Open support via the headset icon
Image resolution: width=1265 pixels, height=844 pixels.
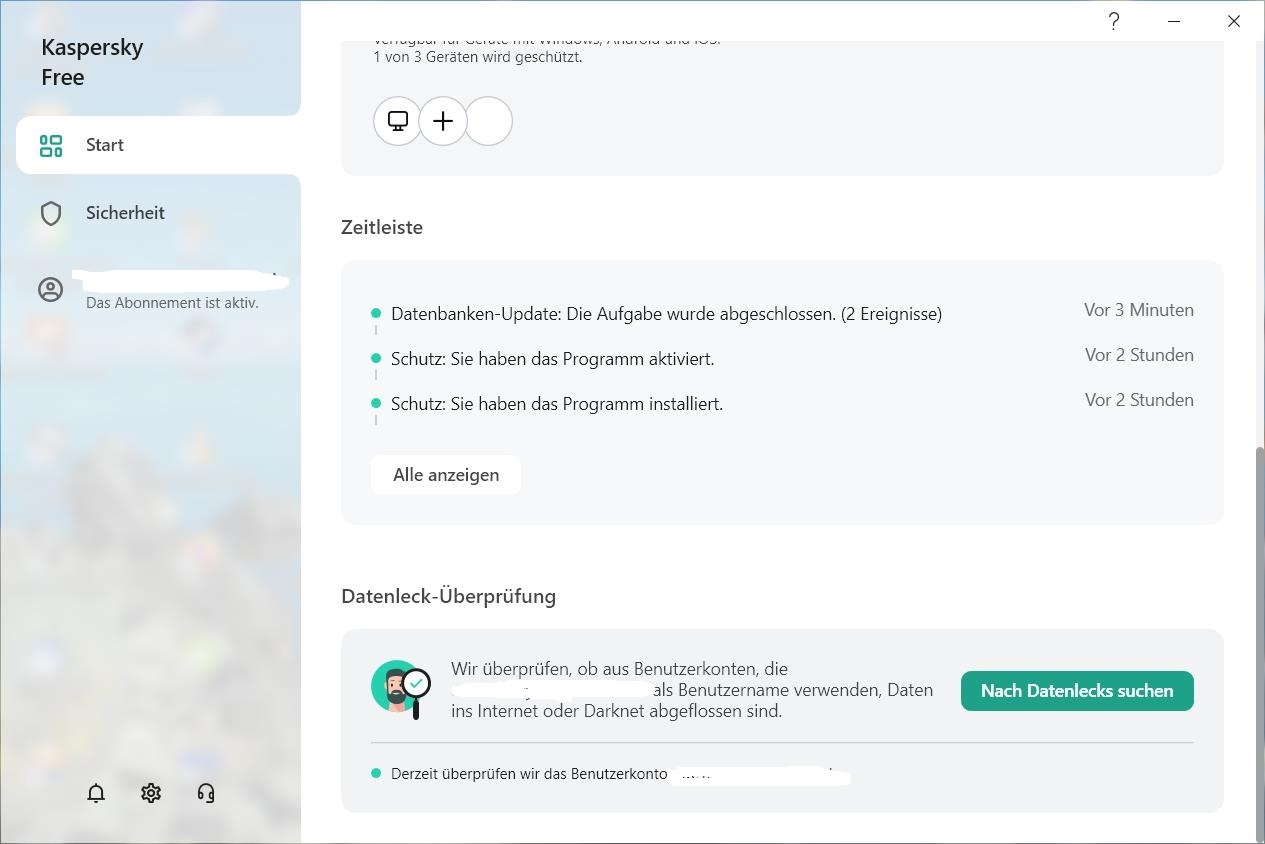pos(206,793)
